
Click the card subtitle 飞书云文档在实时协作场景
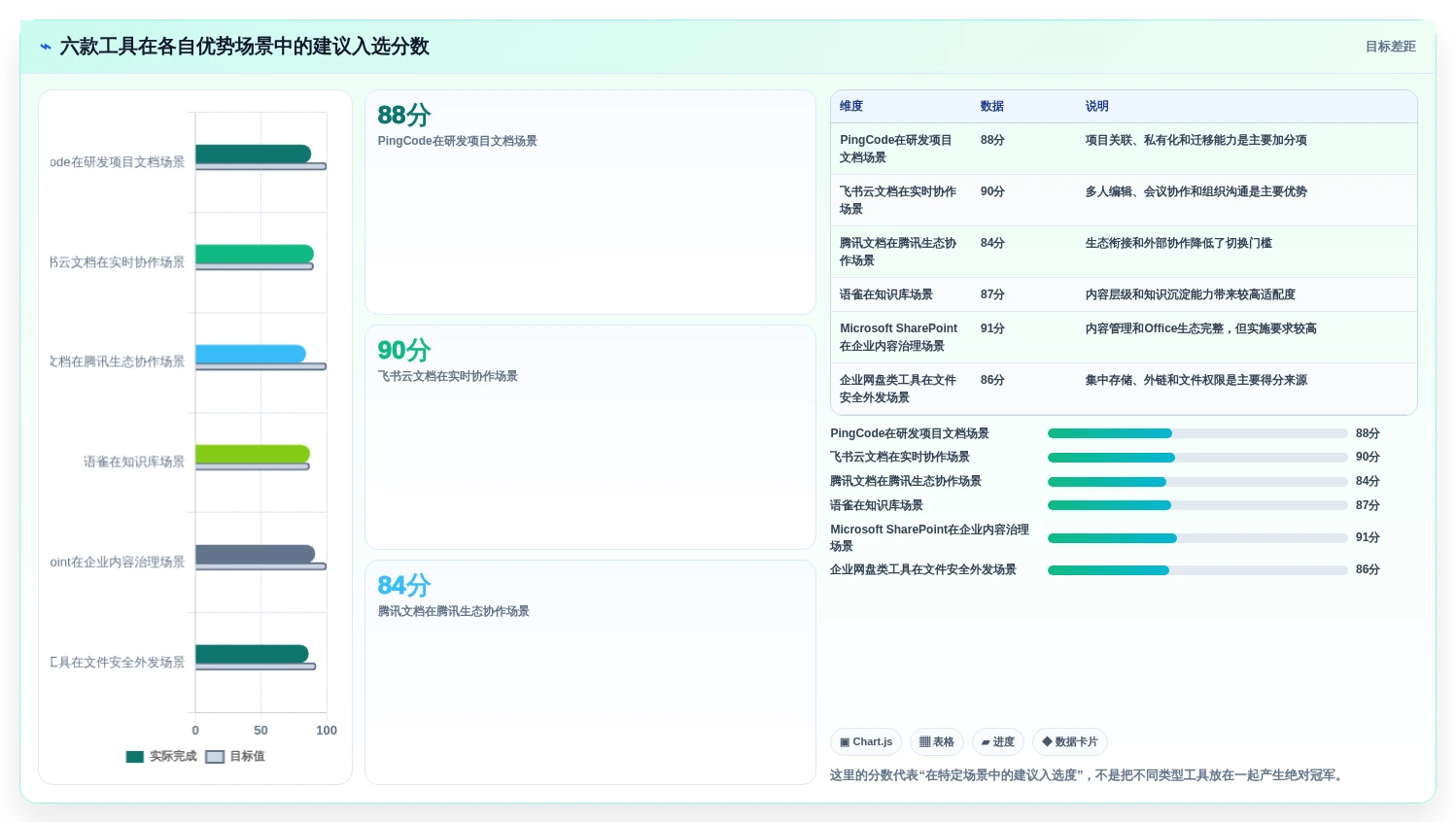[x=448, y=376]
